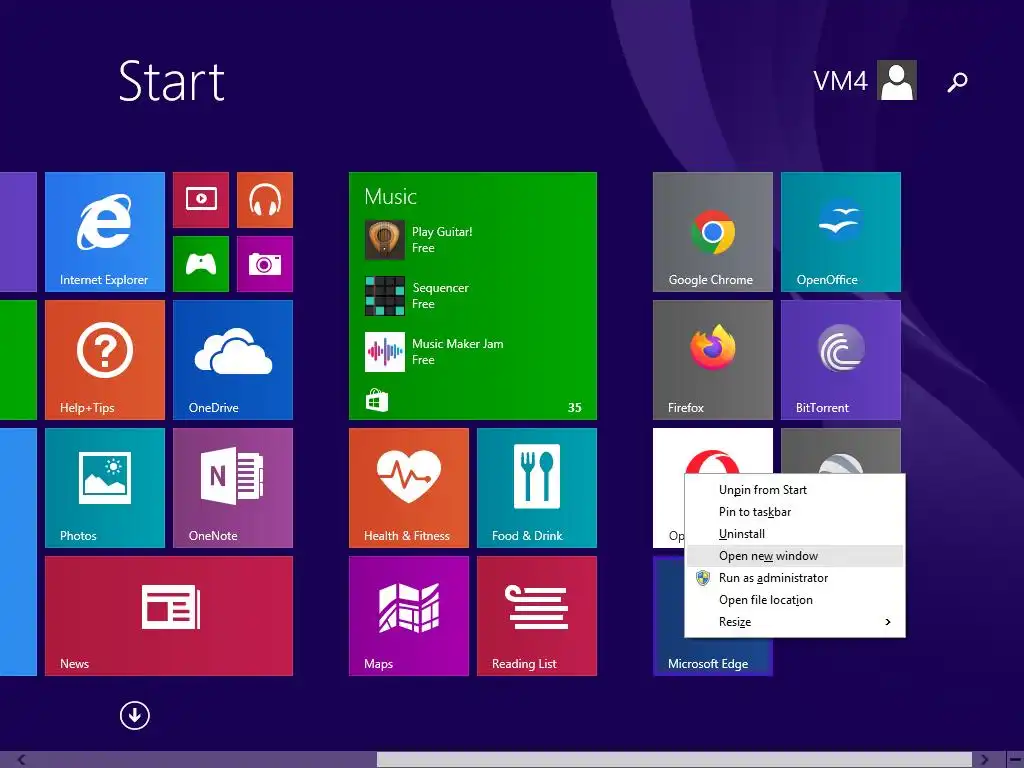Open Play Guitar! app in the Music tile

[x=419, y=240]
